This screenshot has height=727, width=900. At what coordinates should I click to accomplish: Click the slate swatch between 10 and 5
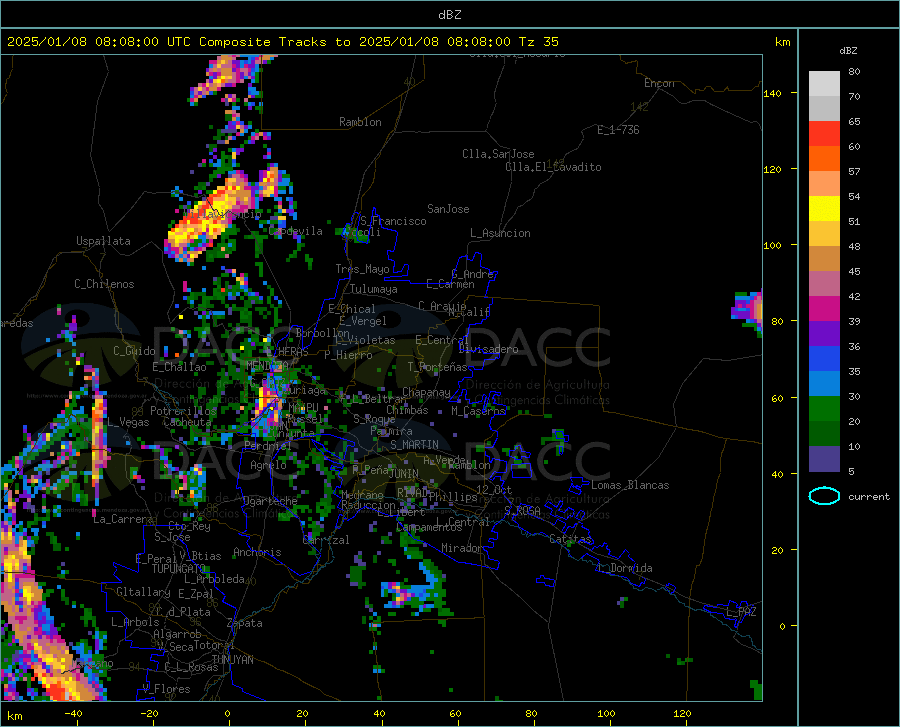click(824, 459)
